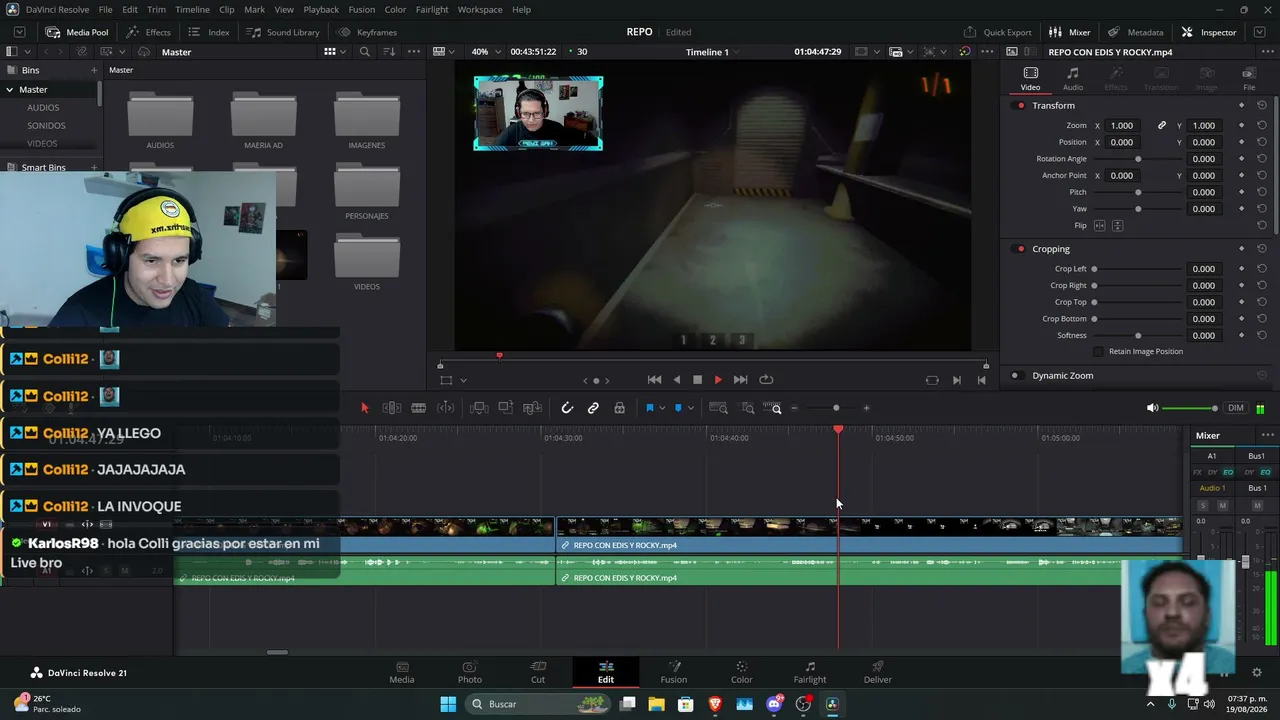Toggle loop playback in viewer

point(767,380)
